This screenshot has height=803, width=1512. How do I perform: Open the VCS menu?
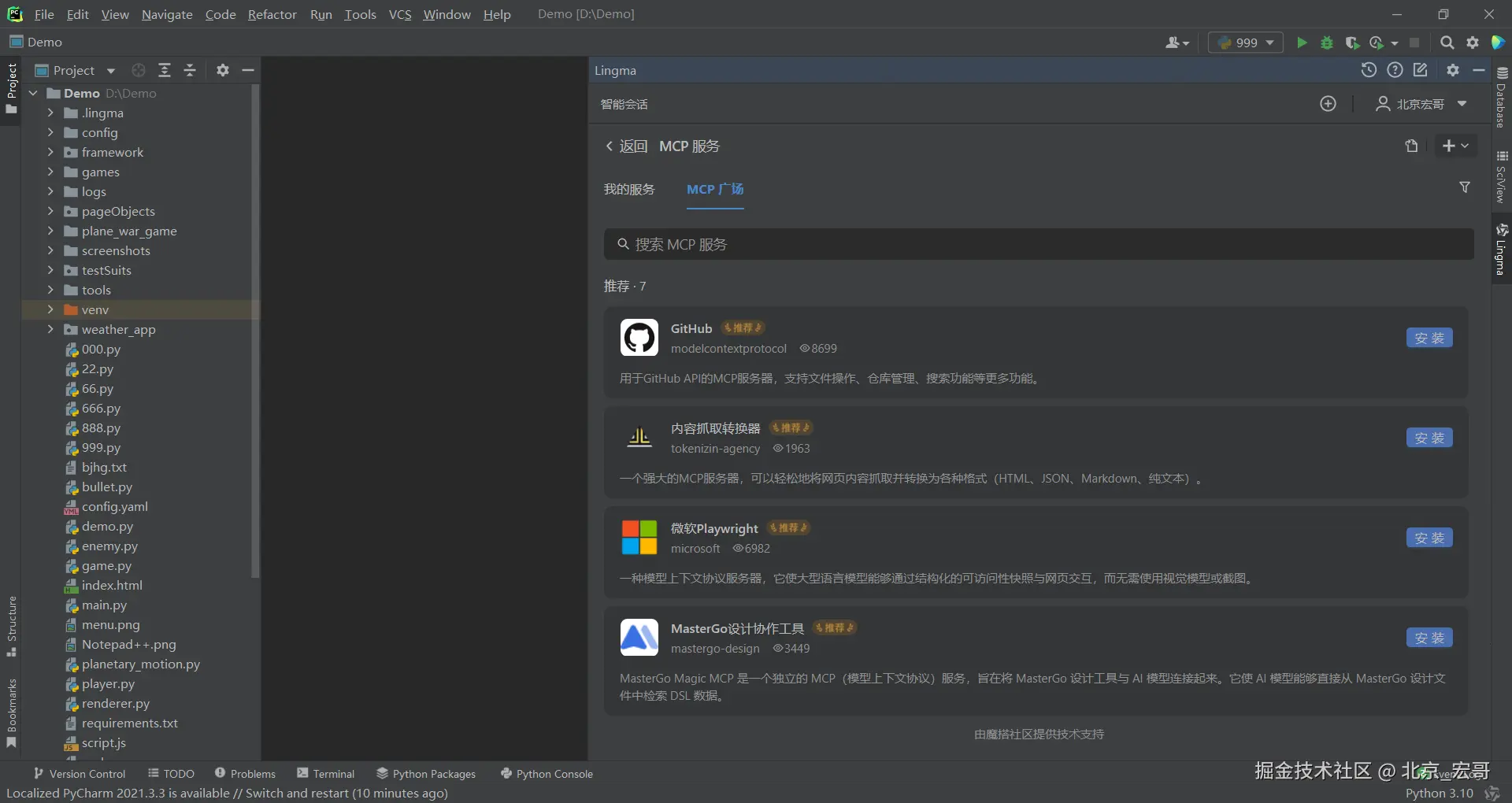400,14
